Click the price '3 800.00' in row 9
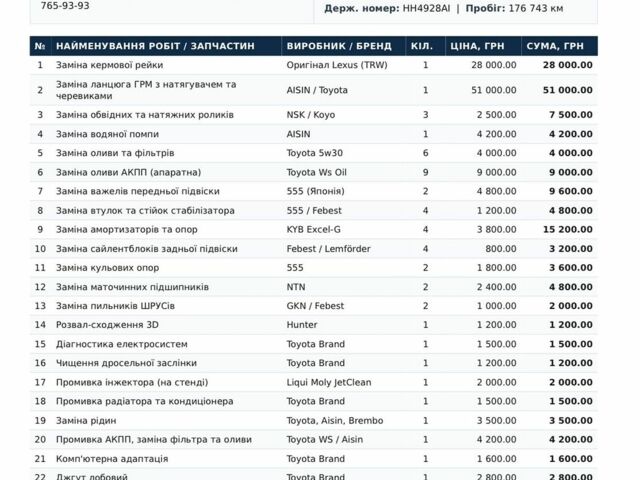 [x=497, y=229]
